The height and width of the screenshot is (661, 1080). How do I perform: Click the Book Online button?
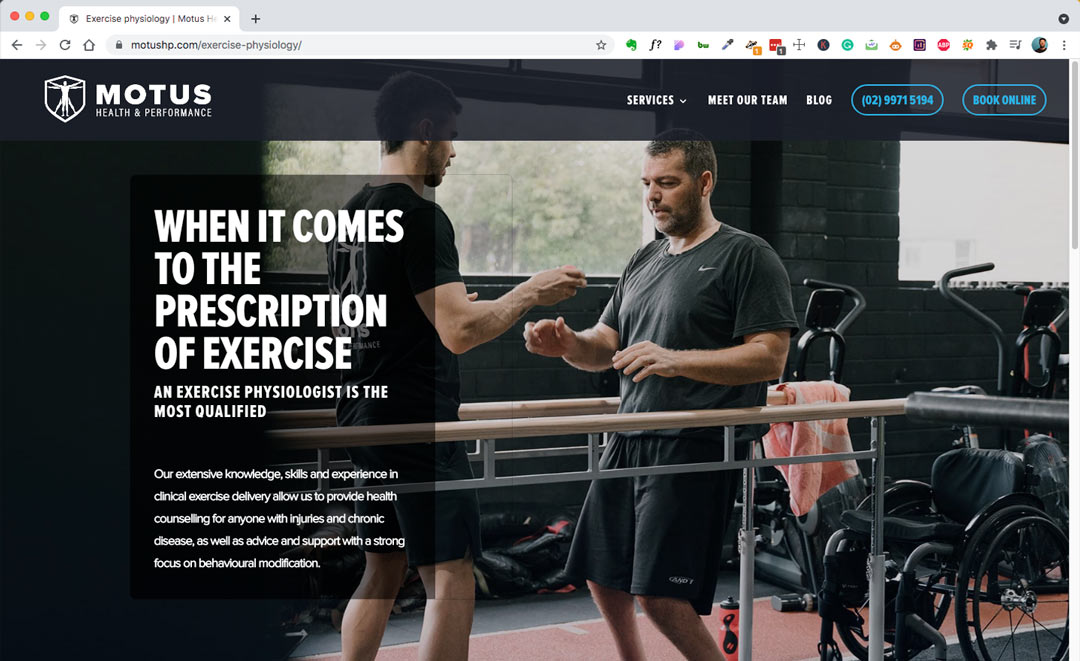pos(1004,100)
